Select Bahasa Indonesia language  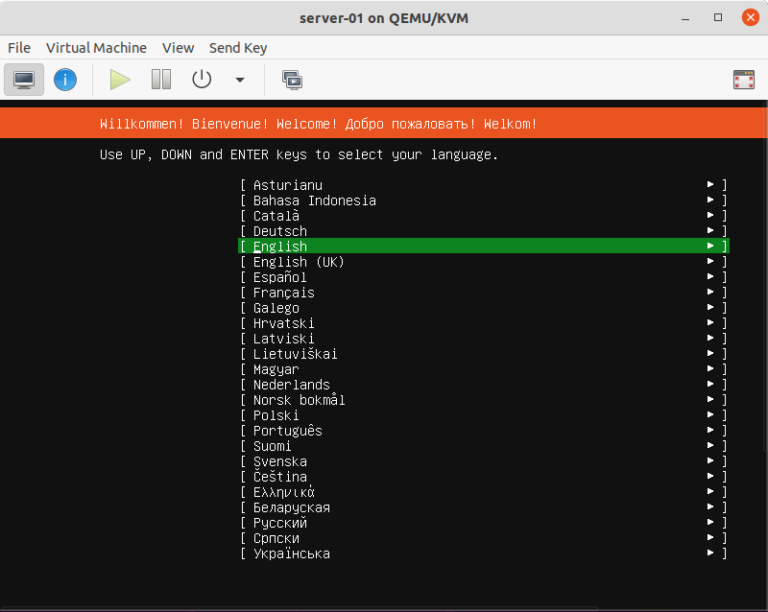pos(483,200)
